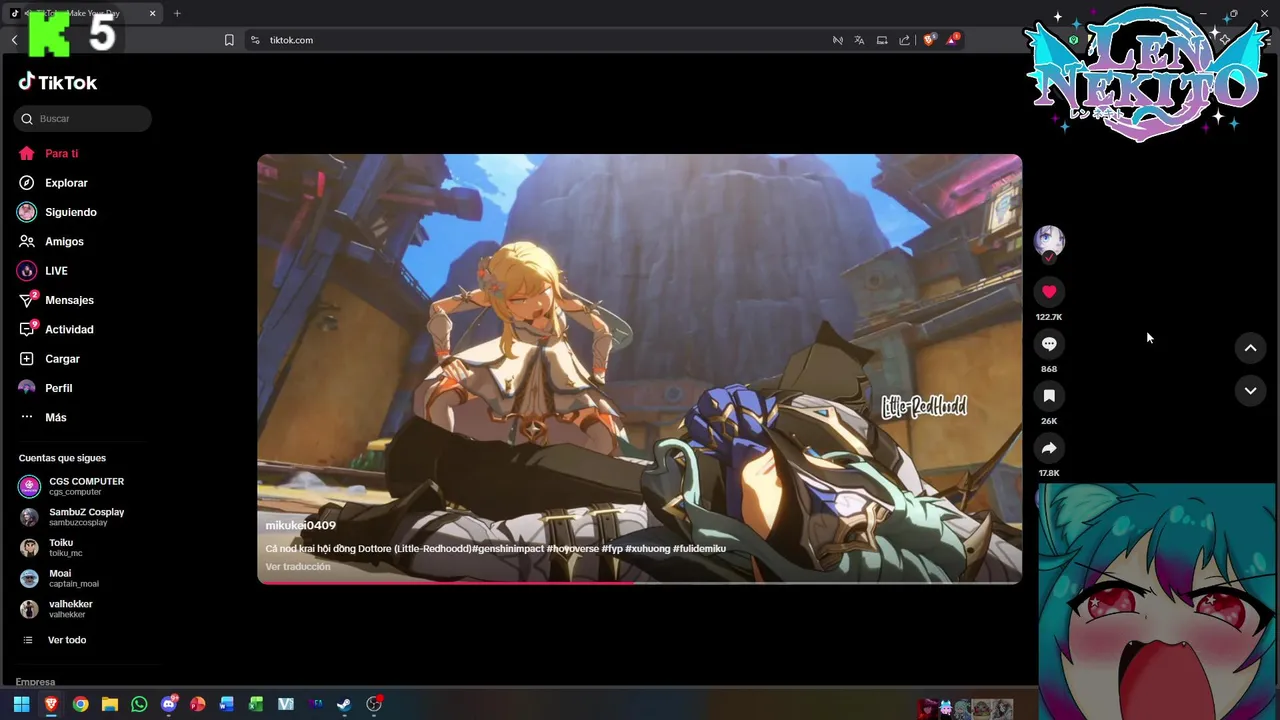1280x720 pixels.
Task: Expand Ver todo followed accounts
Action: coord(67,640)
